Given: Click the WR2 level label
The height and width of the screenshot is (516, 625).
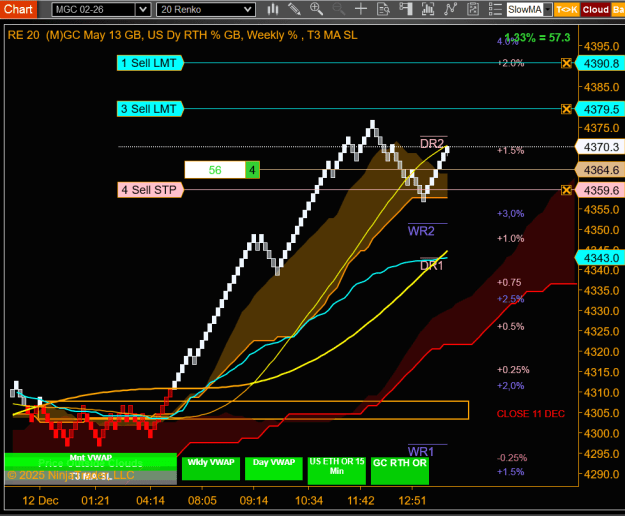Looking at the screenshot, I should pyautogui.click(x=421, y=231).
